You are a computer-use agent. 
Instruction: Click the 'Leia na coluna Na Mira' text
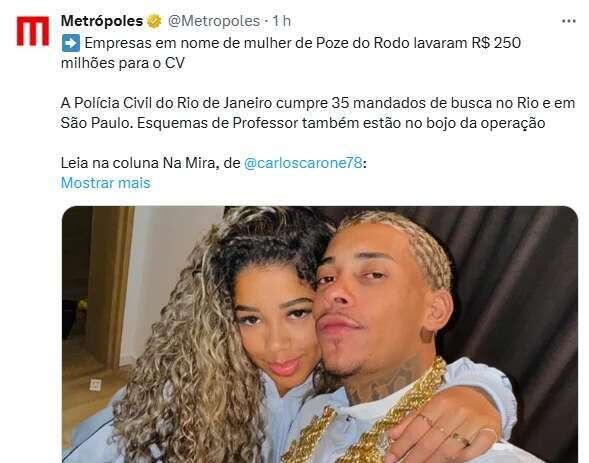(x=150, y=163)
